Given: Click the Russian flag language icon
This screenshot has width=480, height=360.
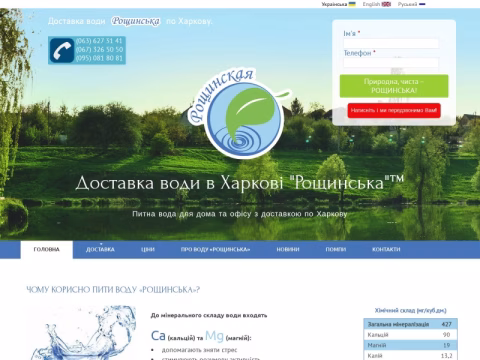Looking at the screenshot, I should [x=422, y=4].
